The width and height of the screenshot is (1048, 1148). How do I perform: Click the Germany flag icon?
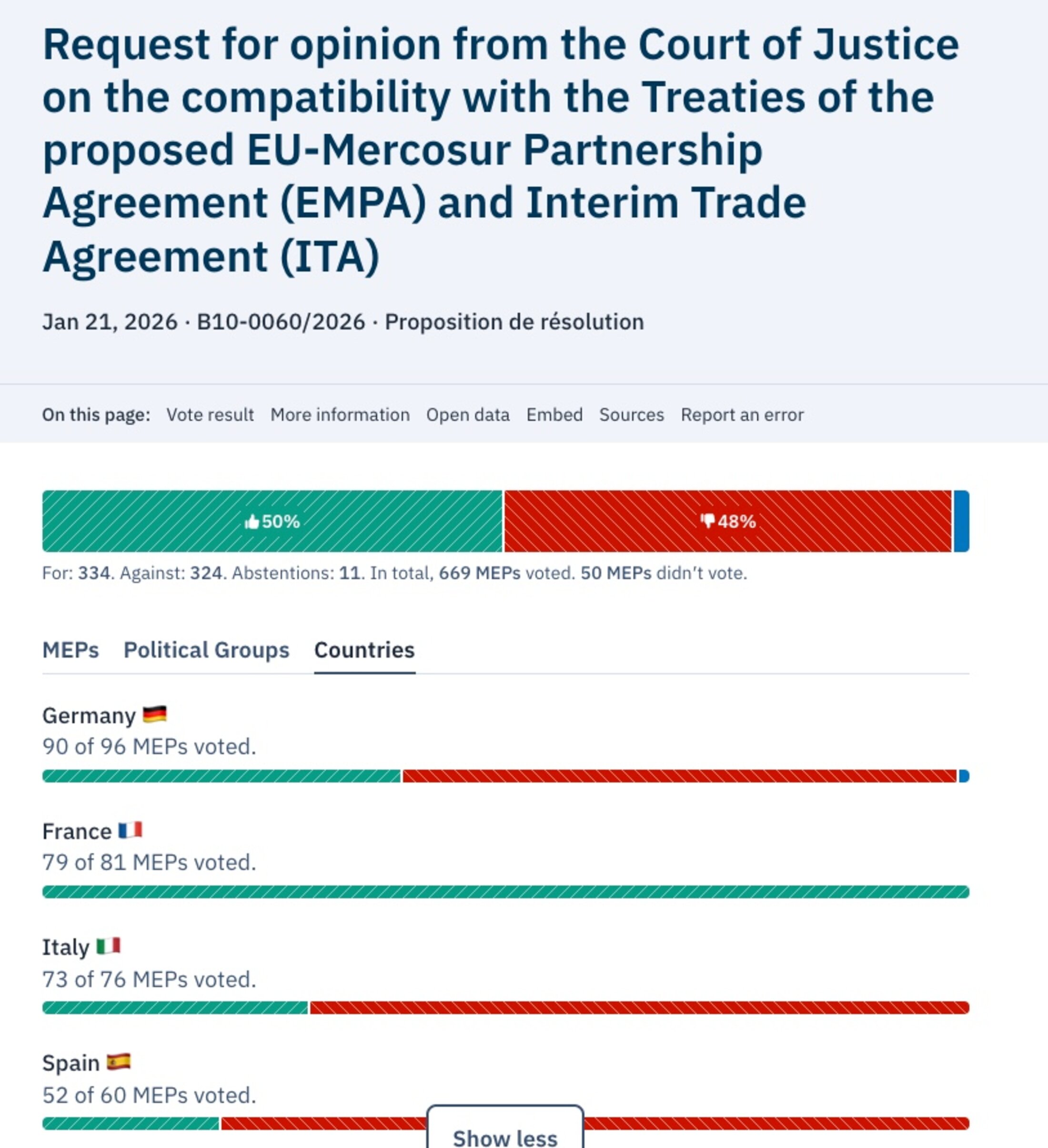click(154, 714)
